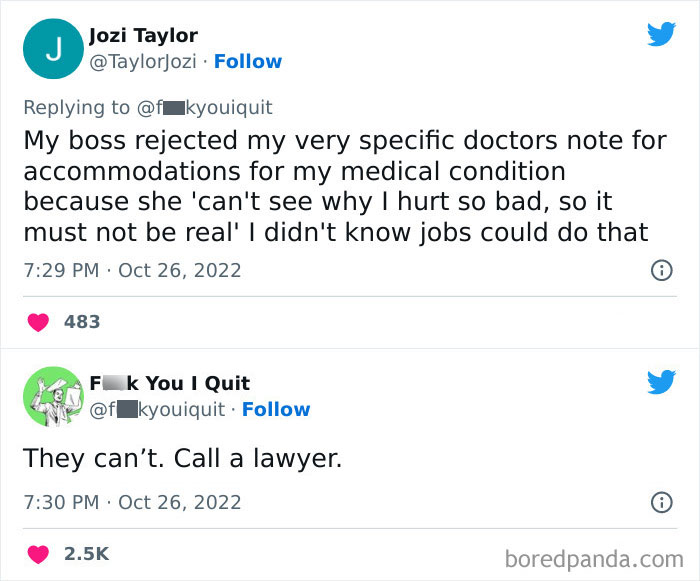
Task: Open the second tweet's account handle
Action: click(x=157, y=410)
